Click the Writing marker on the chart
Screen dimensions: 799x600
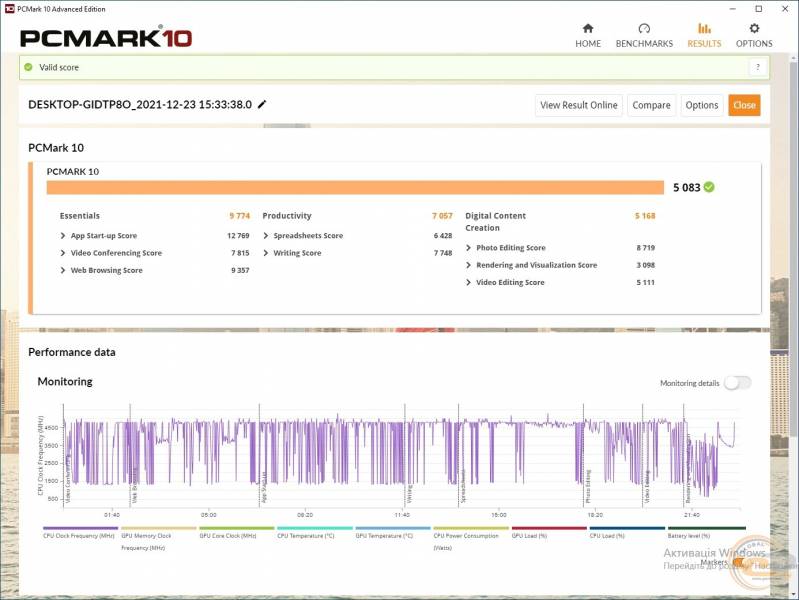(409, 494)
